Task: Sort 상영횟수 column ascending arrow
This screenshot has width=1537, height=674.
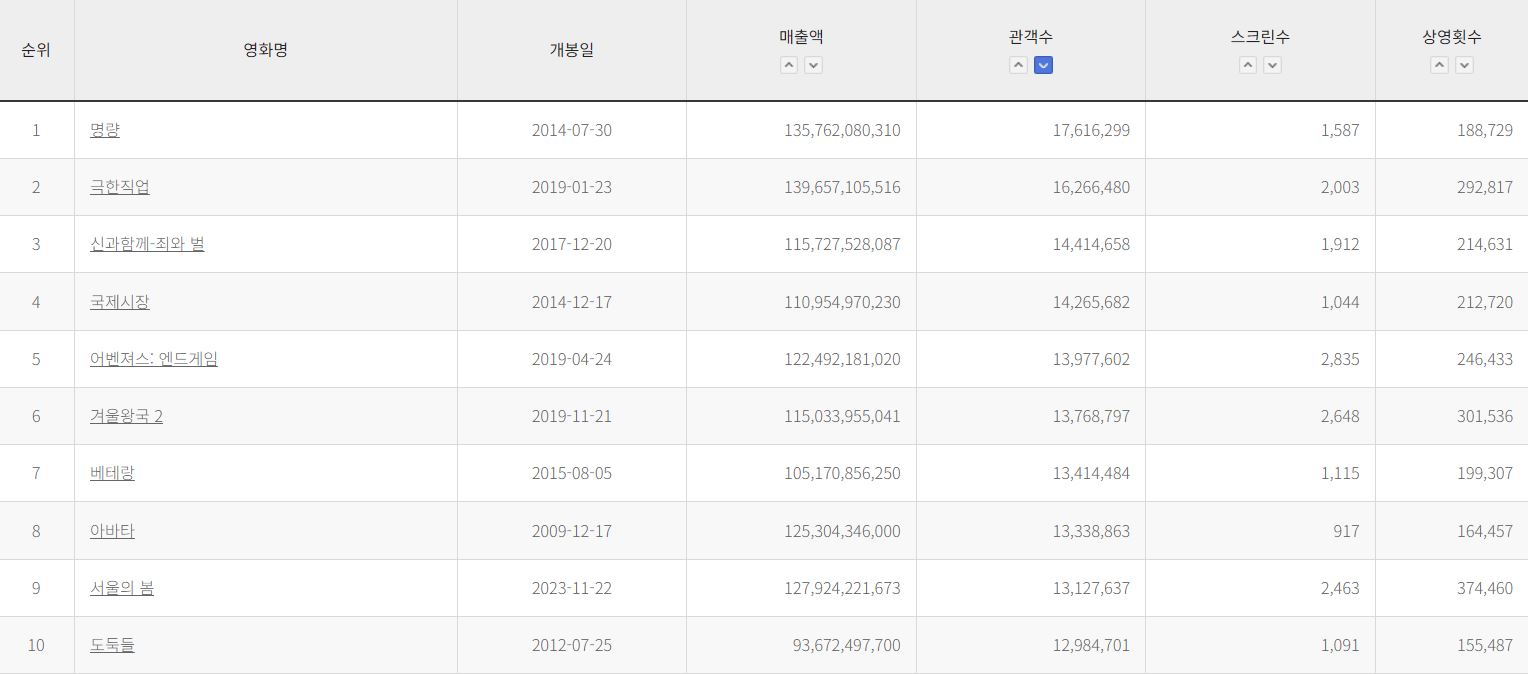Action: (x=1439, y=65)
